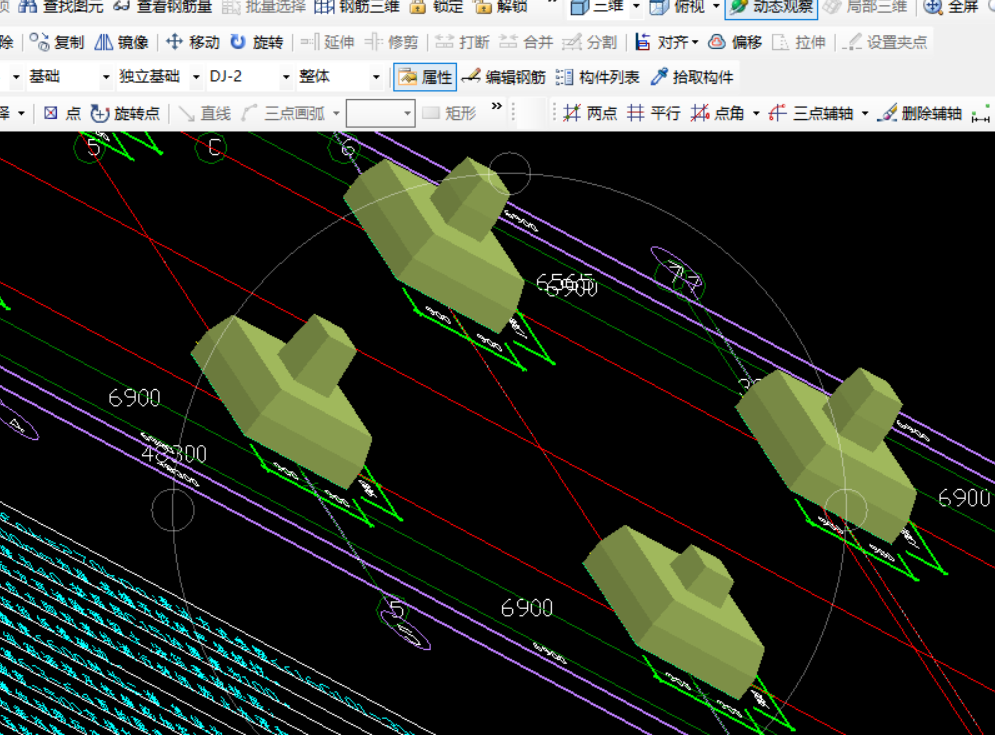This screenshot has height=735, width=995.
Task: Click the 查找图元 find element tool
Action: (x=61, y=7)
